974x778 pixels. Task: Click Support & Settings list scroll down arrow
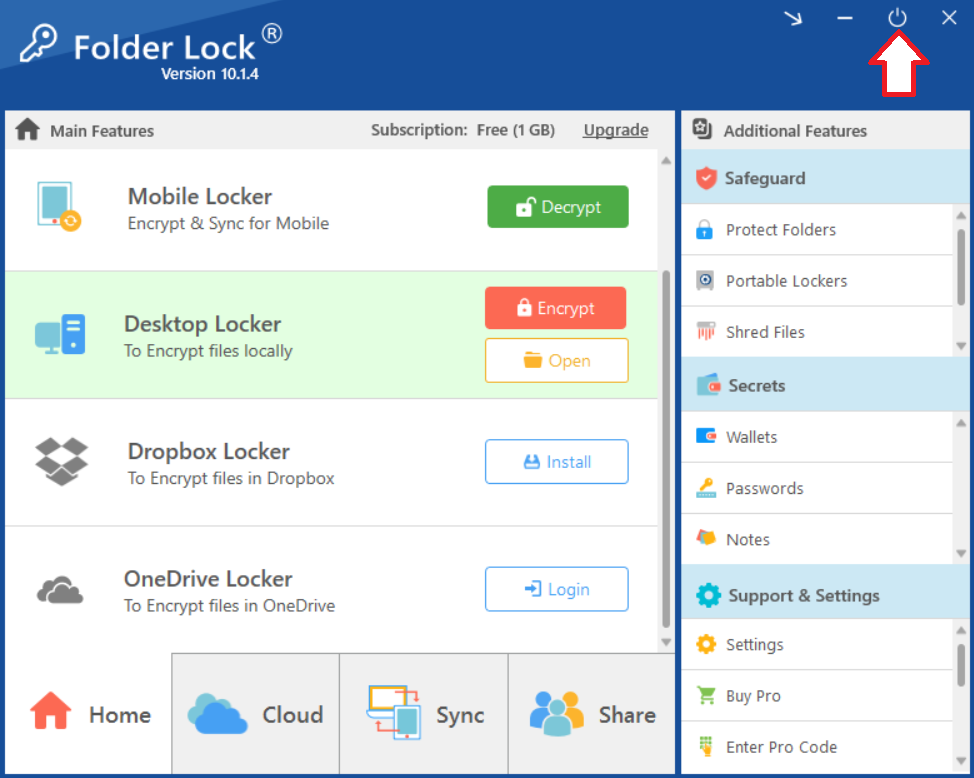pos(961,761)
